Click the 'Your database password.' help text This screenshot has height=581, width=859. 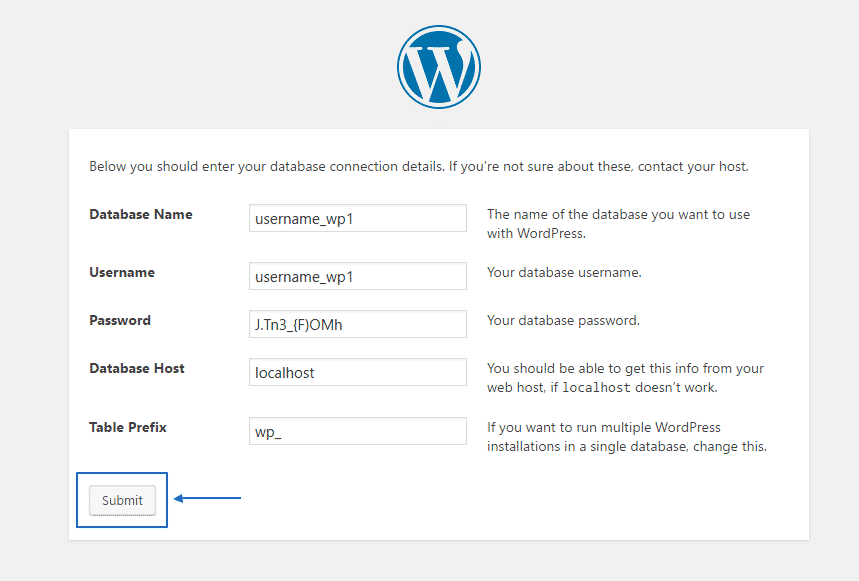click(563, 321)
